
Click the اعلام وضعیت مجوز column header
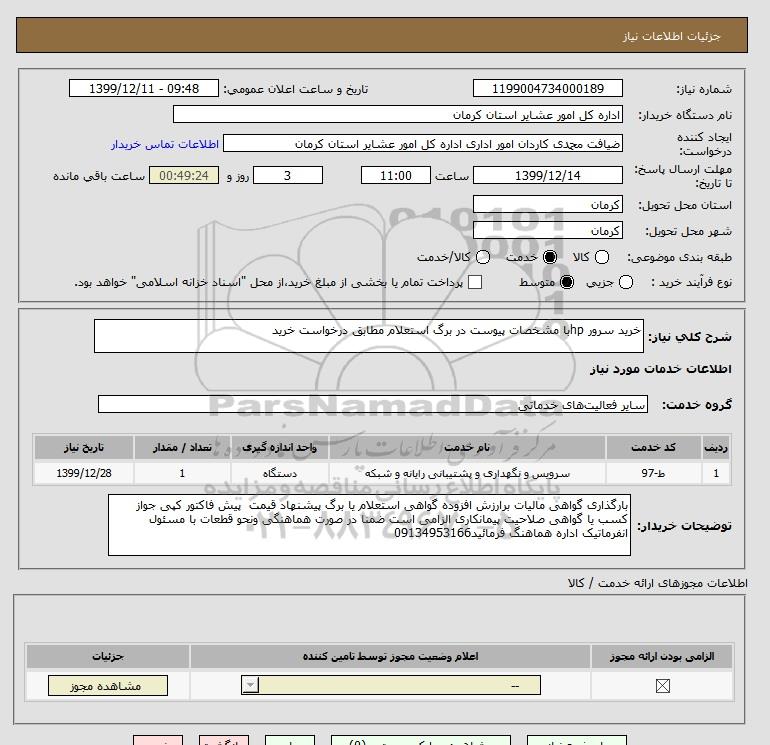[x=390, y=656]
